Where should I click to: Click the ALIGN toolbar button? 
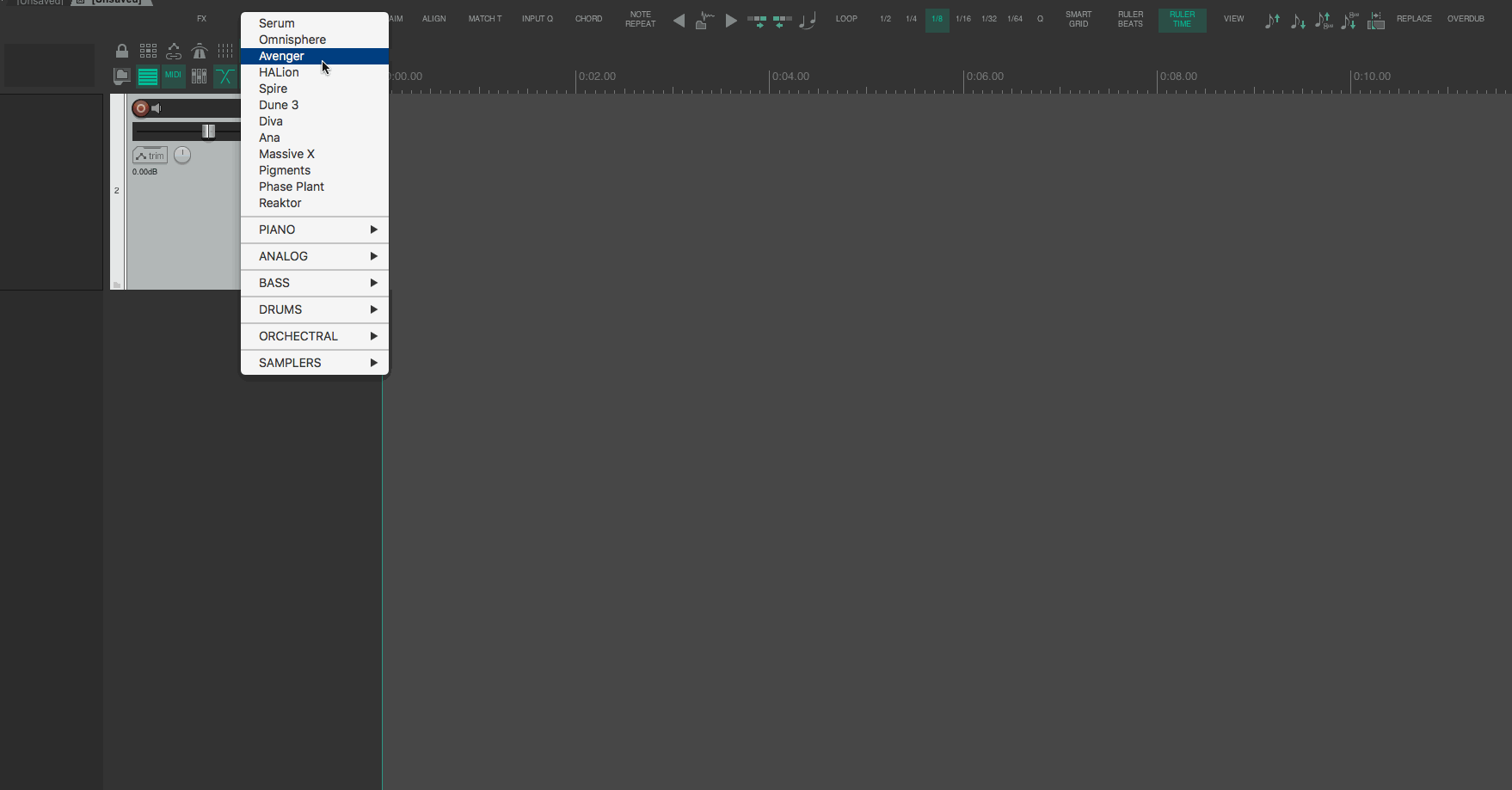point(434,19)
